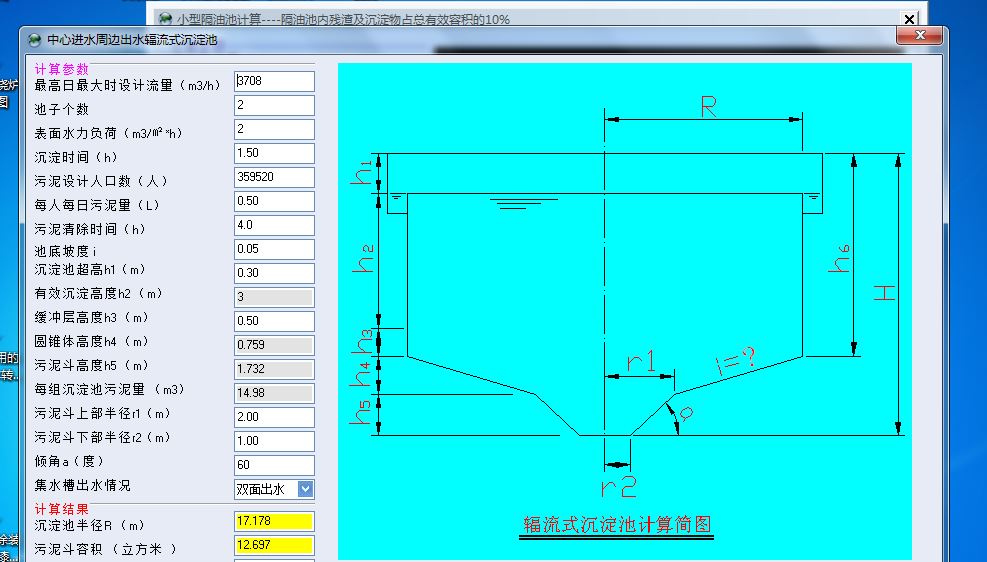Click the sludge removal time field showing 4.0
This screenshot has height=562, width=987.
click(x=274, y=225)
